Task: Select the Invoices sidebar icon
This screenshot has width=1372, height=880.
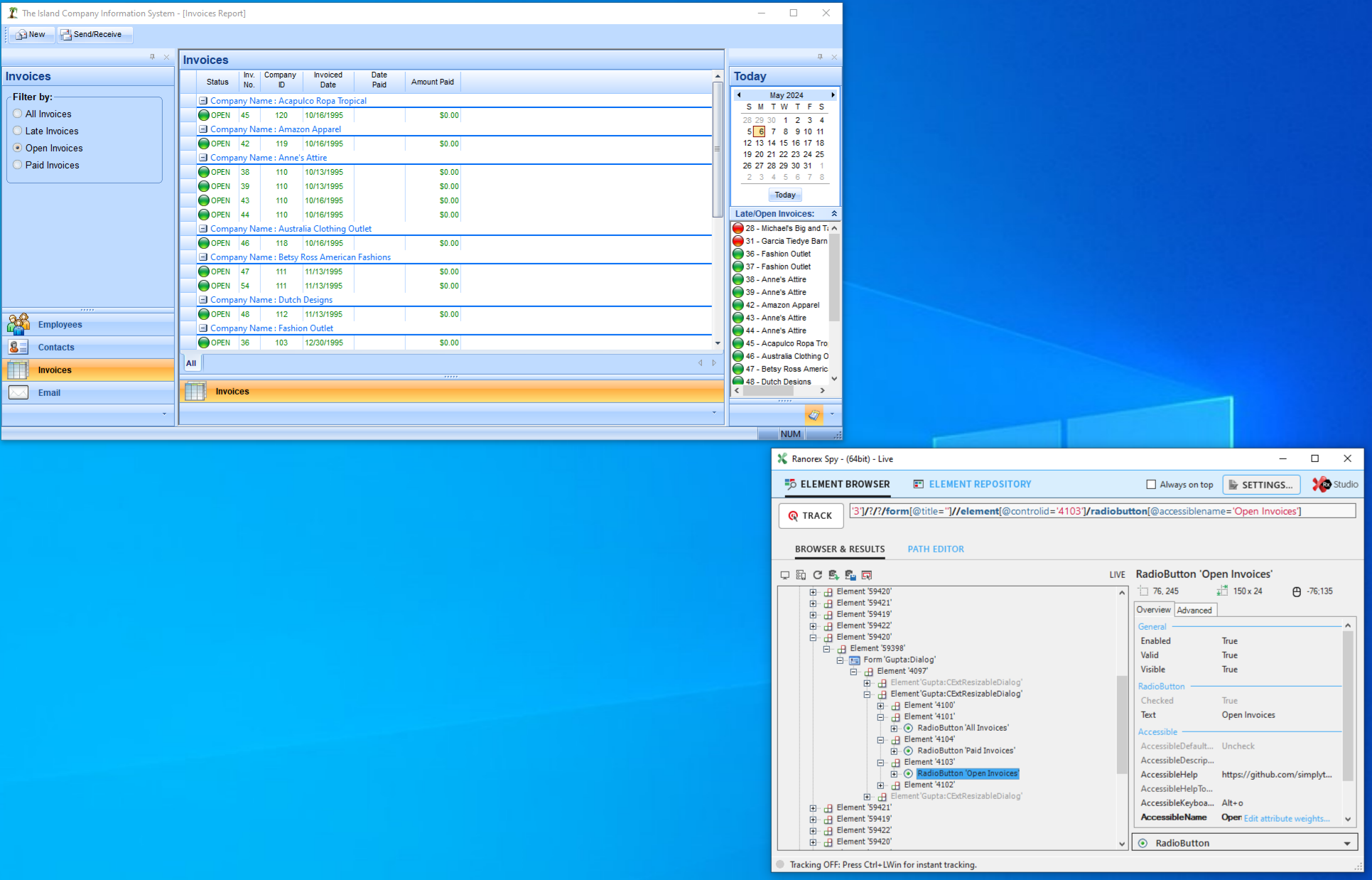Action: (18, 369)
